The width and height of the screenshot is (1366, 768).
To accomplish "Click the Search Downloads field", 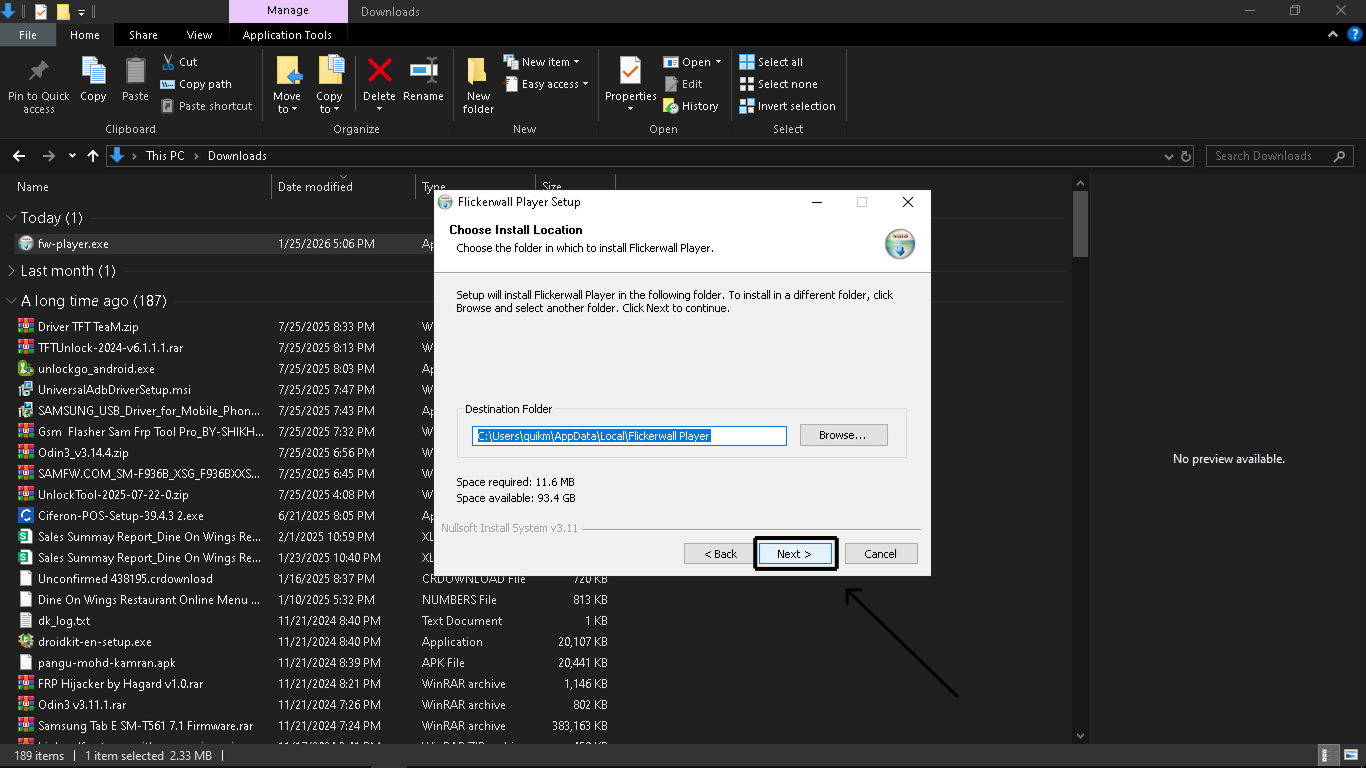I will click(1280, 156).
